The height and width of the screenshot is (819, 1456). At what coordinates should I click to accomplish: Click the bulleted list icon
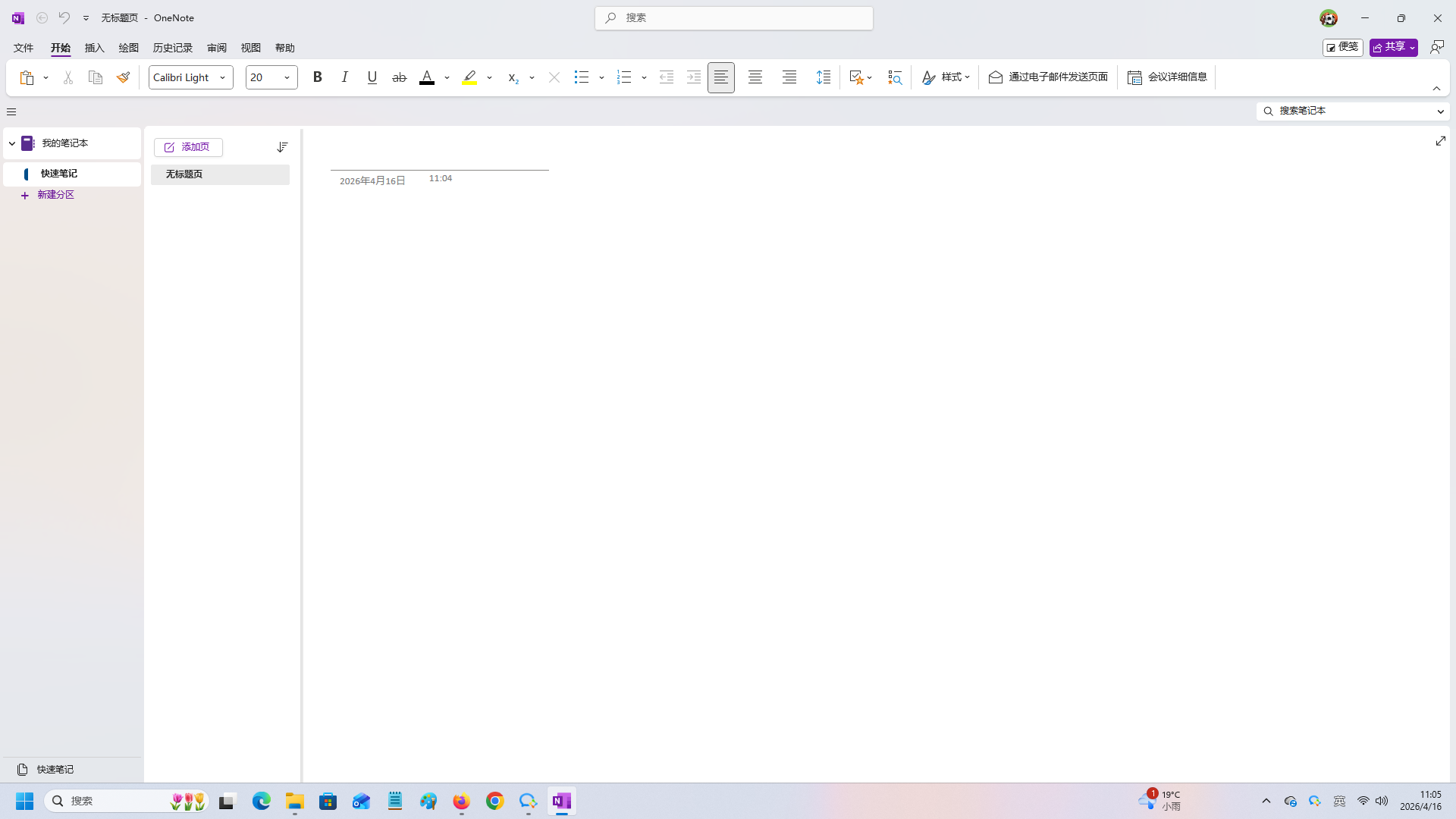pyautogui.click(x=582, y=77)
